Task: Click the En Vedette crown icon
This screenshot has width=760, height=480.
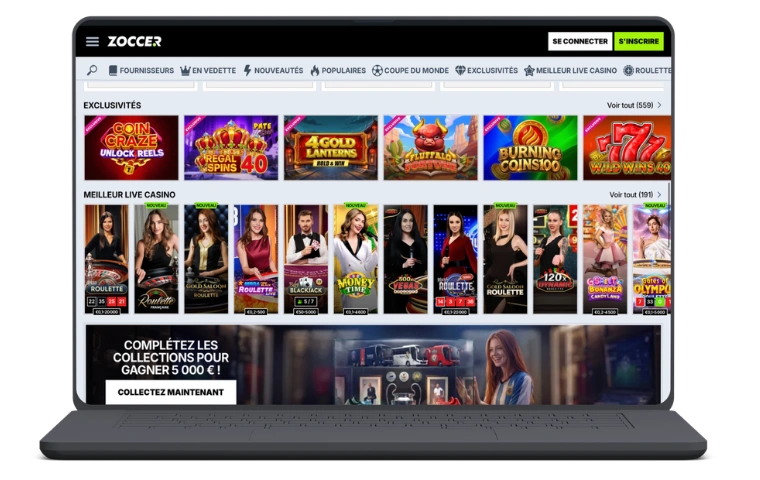Action: tap(185, 70)
